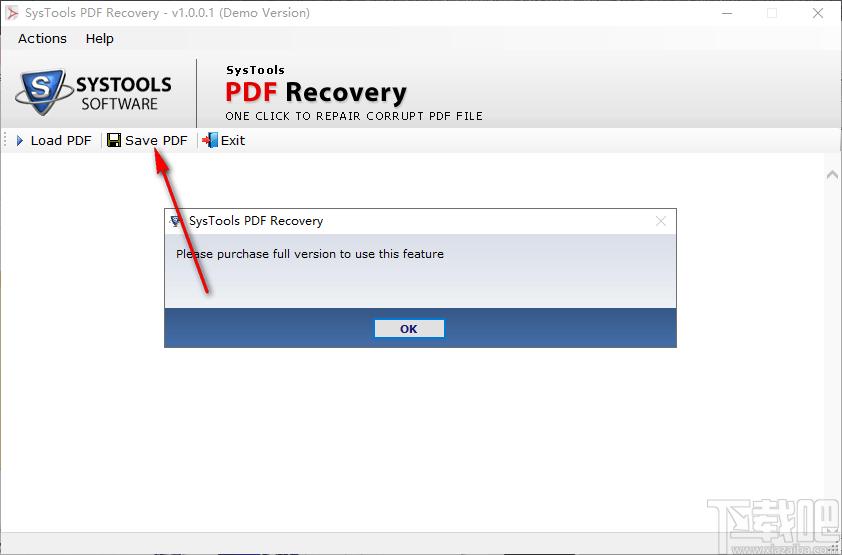Viewport: 842px width, 555px height.
Task: Click the Exit door icon in toolbar
Action: coord(210,140)
